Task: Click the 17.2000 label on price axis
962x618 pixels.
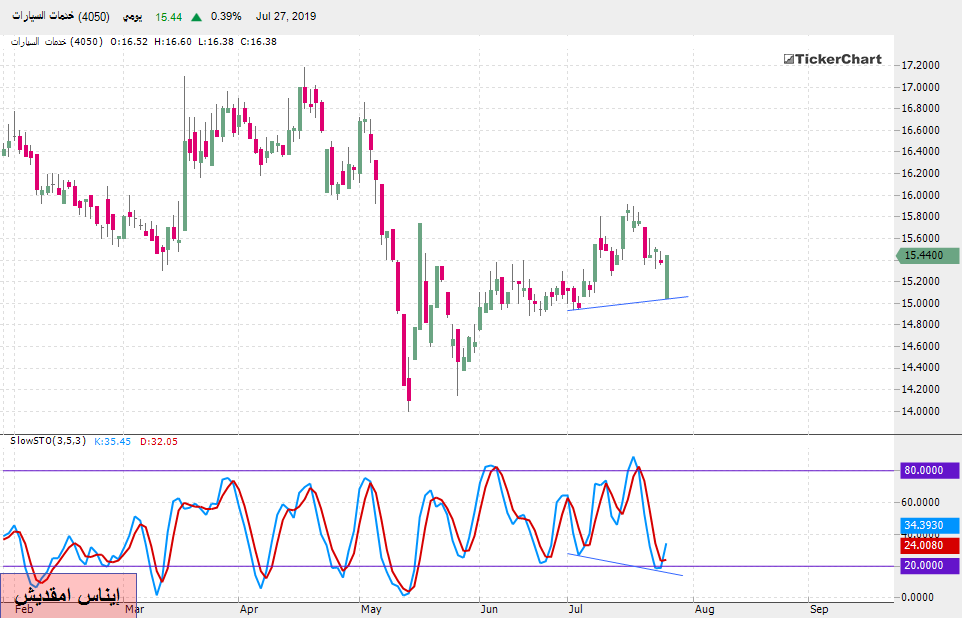Action: [x=920, y=65]
